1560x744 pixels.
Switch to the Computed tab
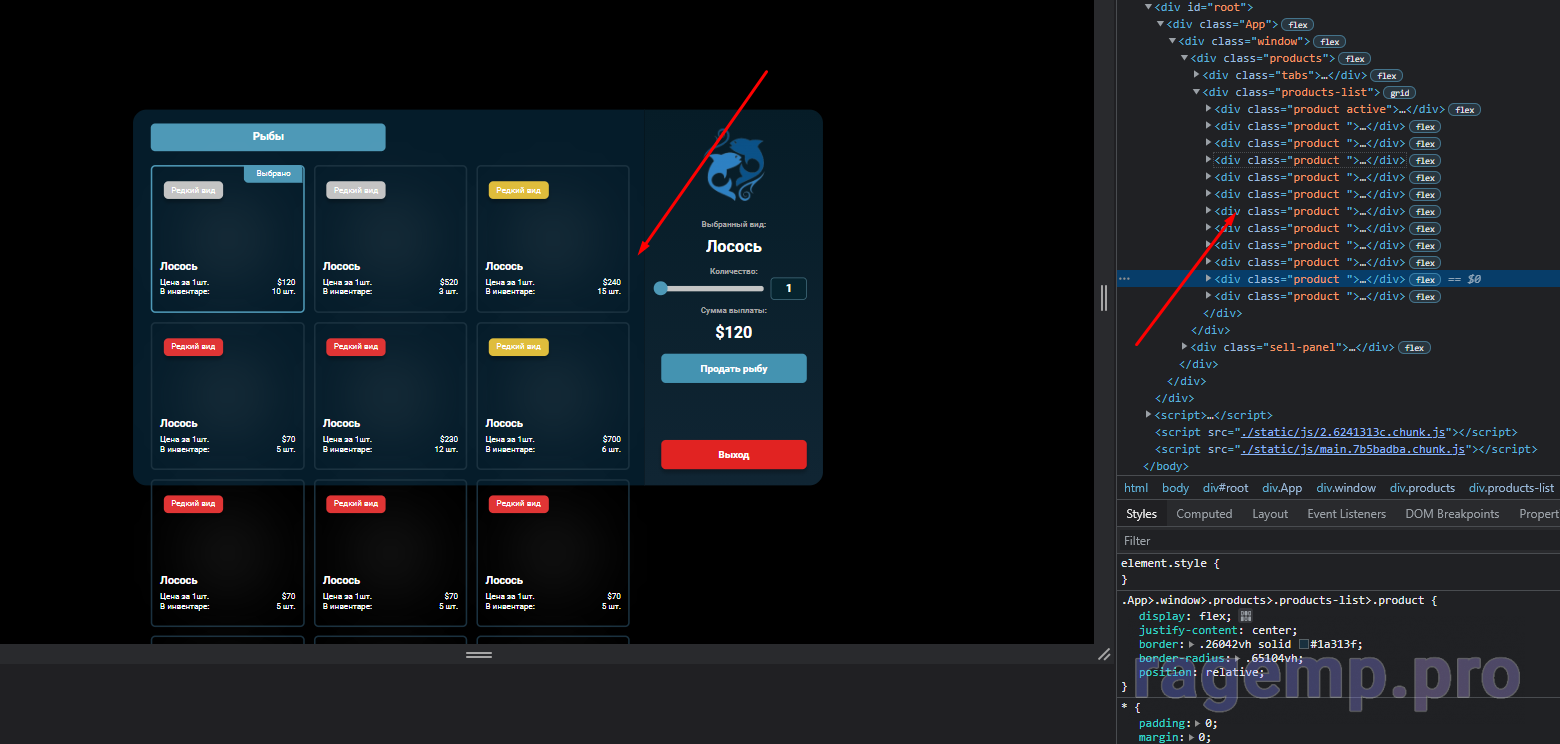[x=1204, y=513]
